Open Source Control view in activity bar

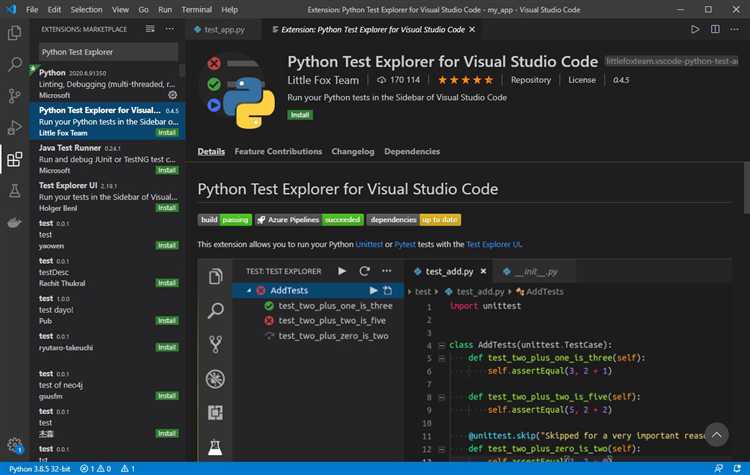pos(14,96)
